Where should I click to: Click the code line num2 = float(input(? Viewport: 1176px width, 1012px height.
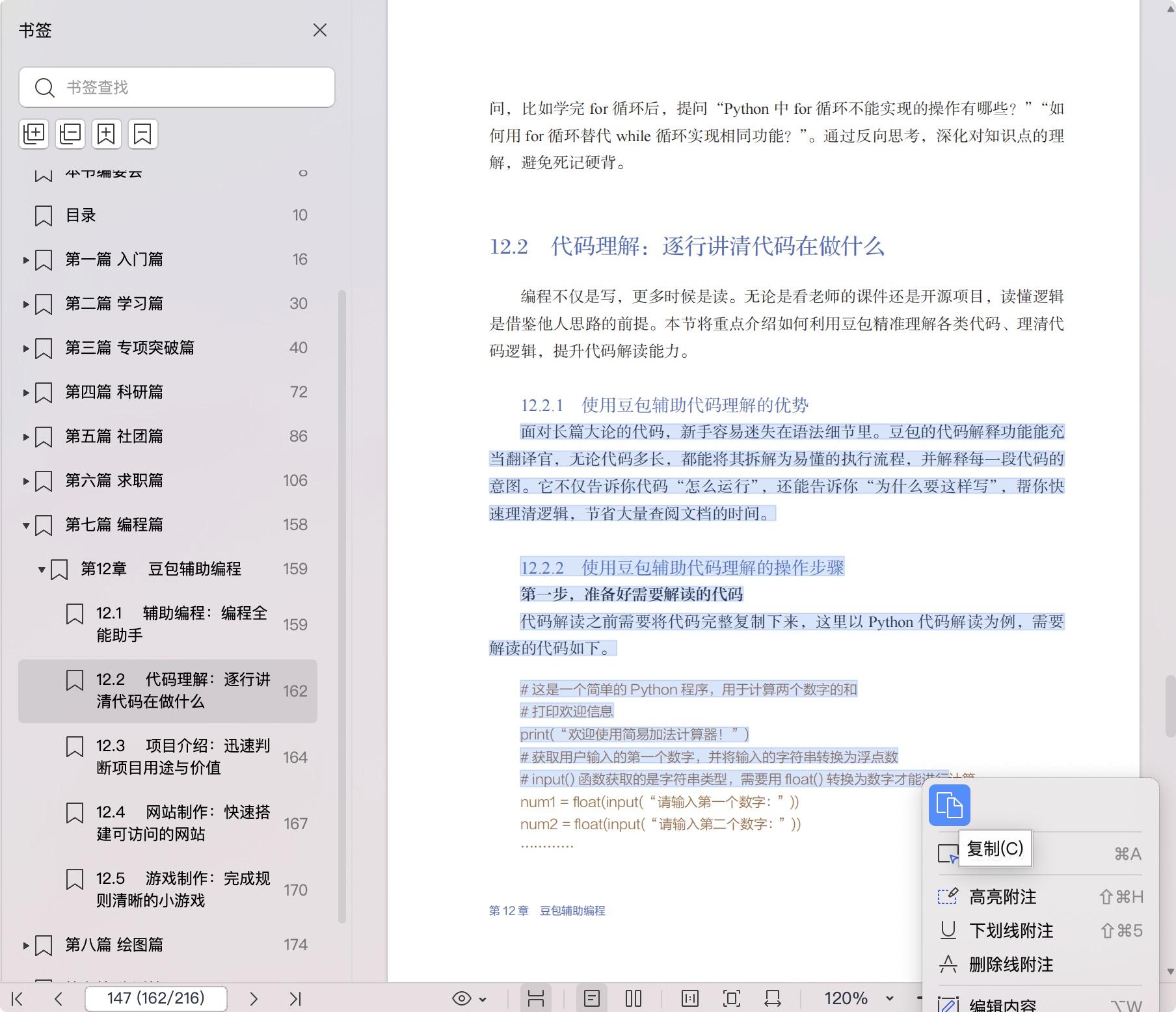tap(660, 824)
